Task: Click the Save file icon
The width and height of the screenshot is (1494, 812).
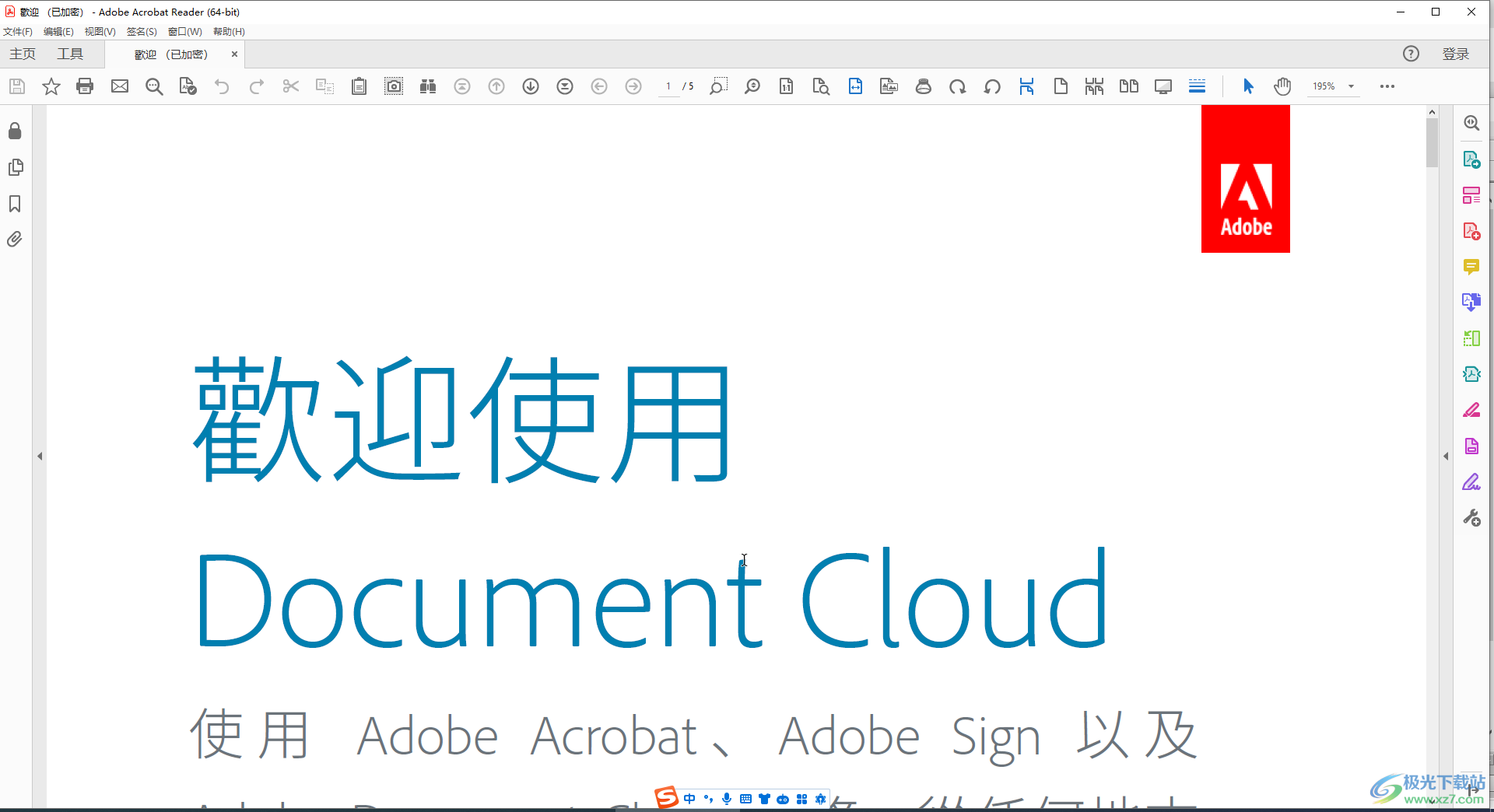Action: [x=17, y=86]
